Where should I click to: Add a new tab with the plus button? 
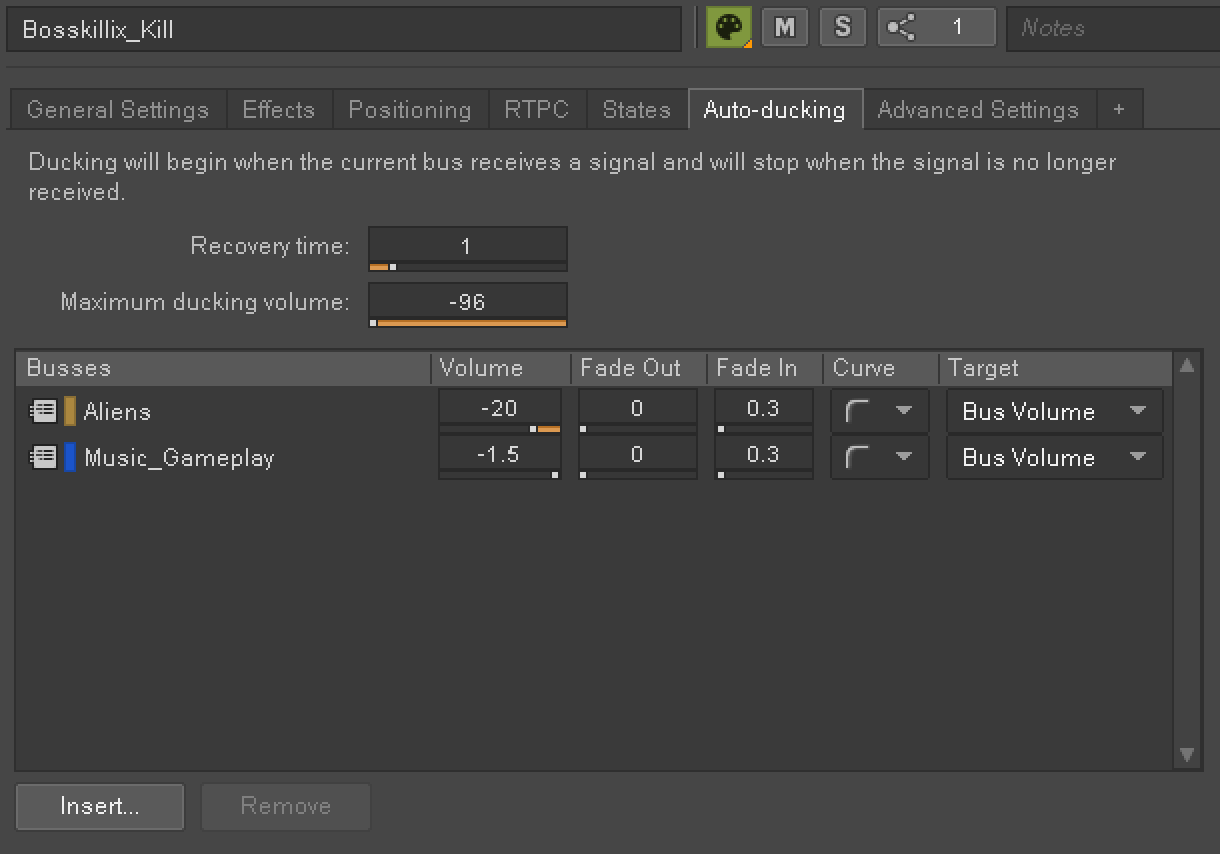[1118, 109]
